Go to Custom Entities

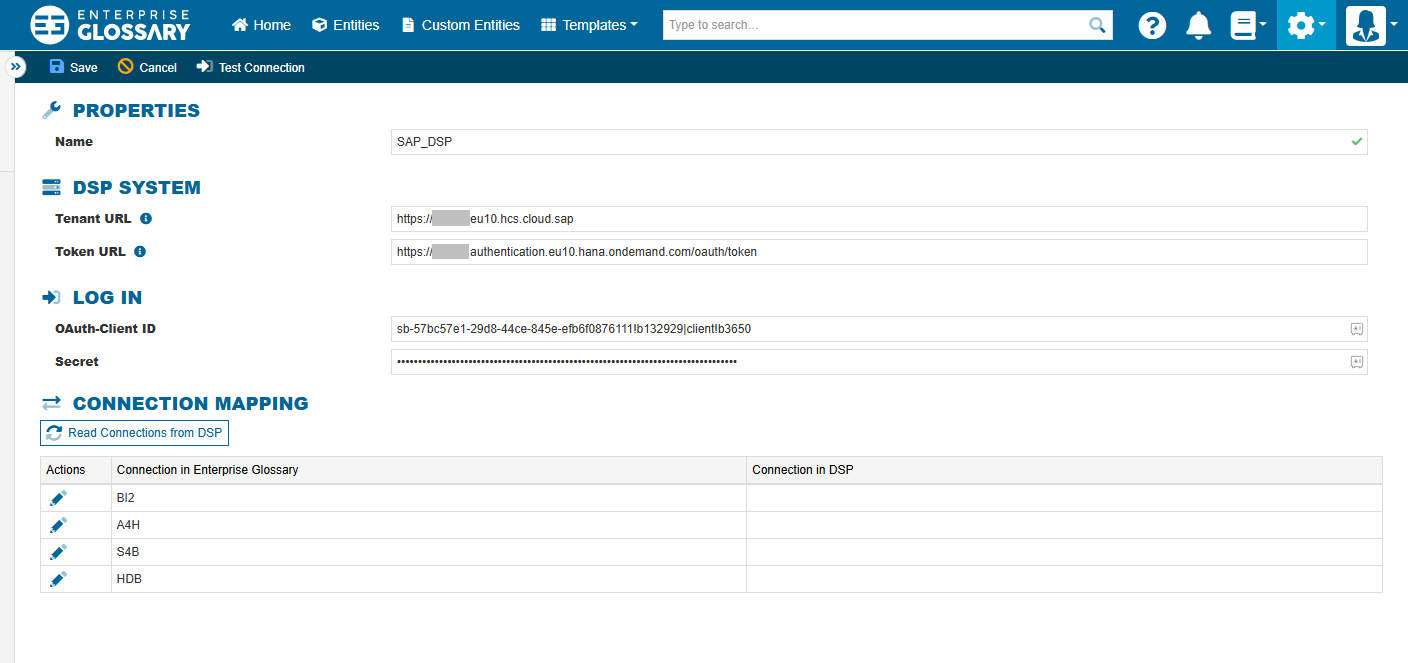pos(460,25)
